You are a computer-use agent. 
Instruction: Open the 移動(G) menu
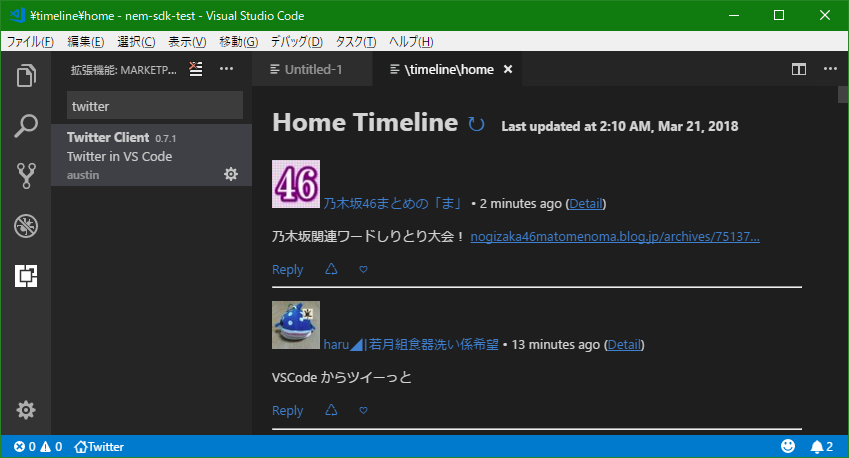click(238, 42)
